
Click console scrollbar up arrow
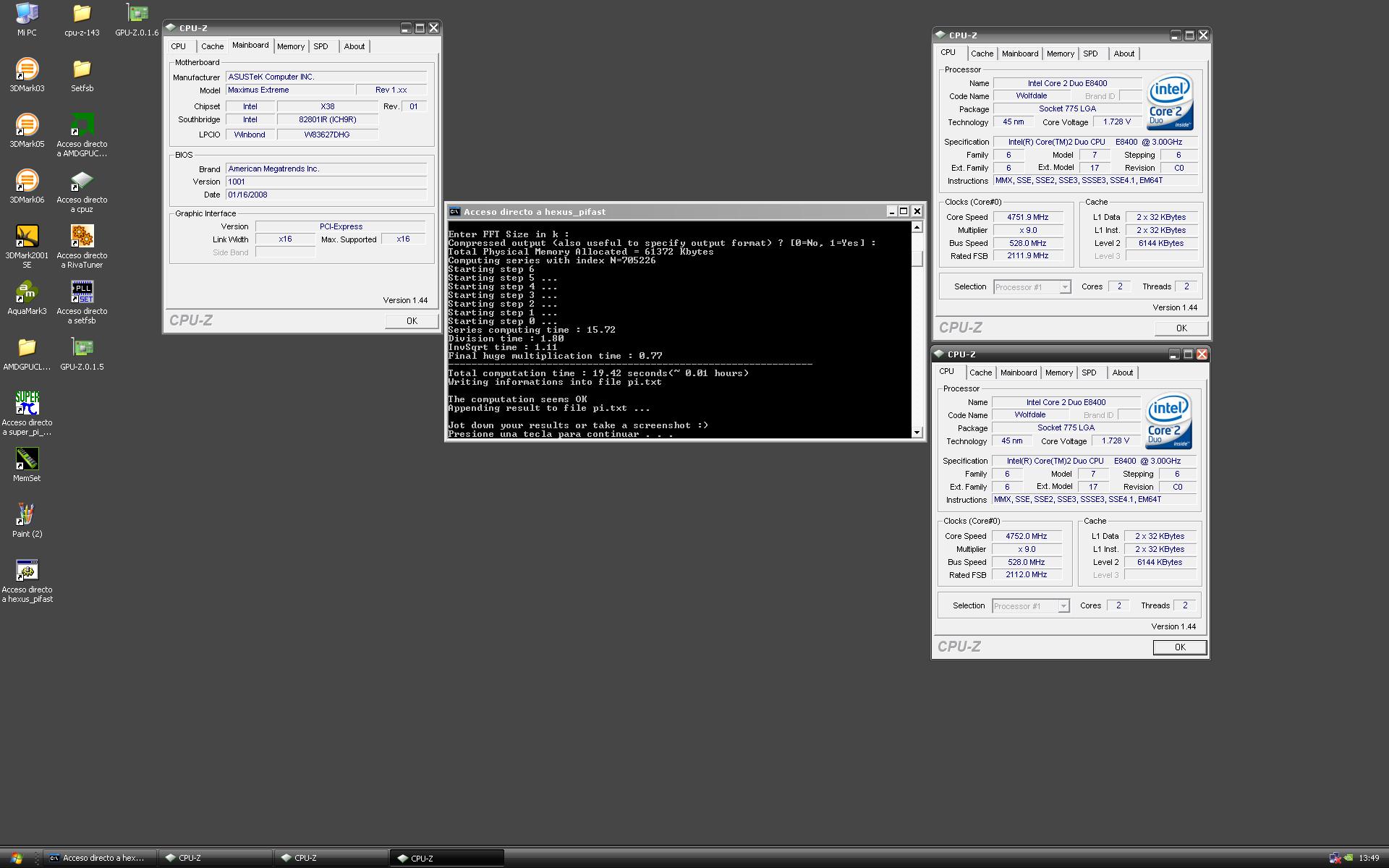pos(917,227)
